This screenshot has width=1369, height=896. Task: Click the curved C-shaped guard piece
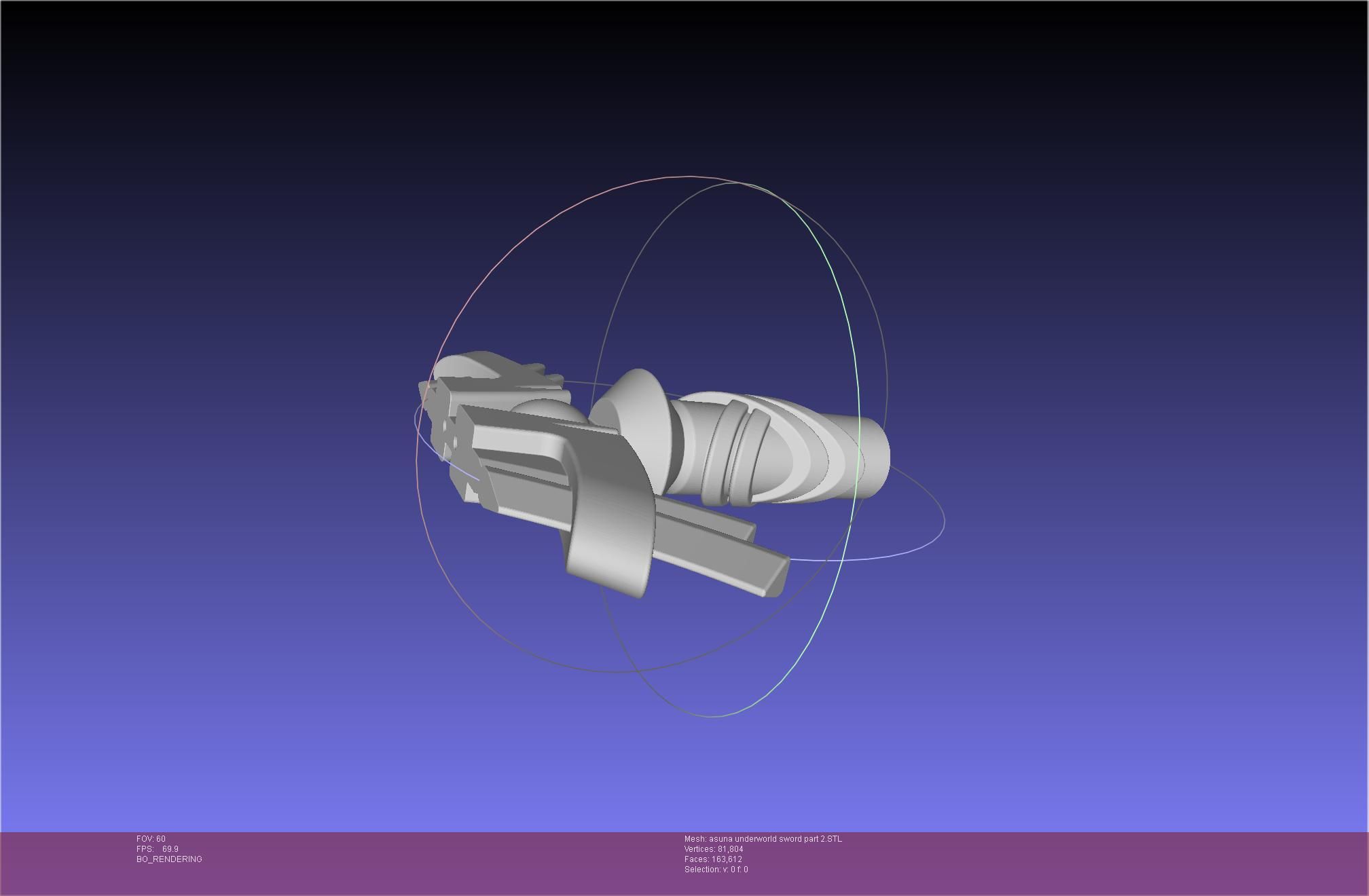click(x=611, y=523)
